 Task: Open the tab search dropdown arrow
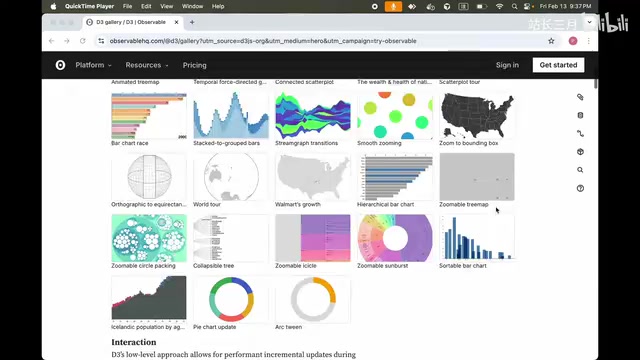tap(589, 22)
